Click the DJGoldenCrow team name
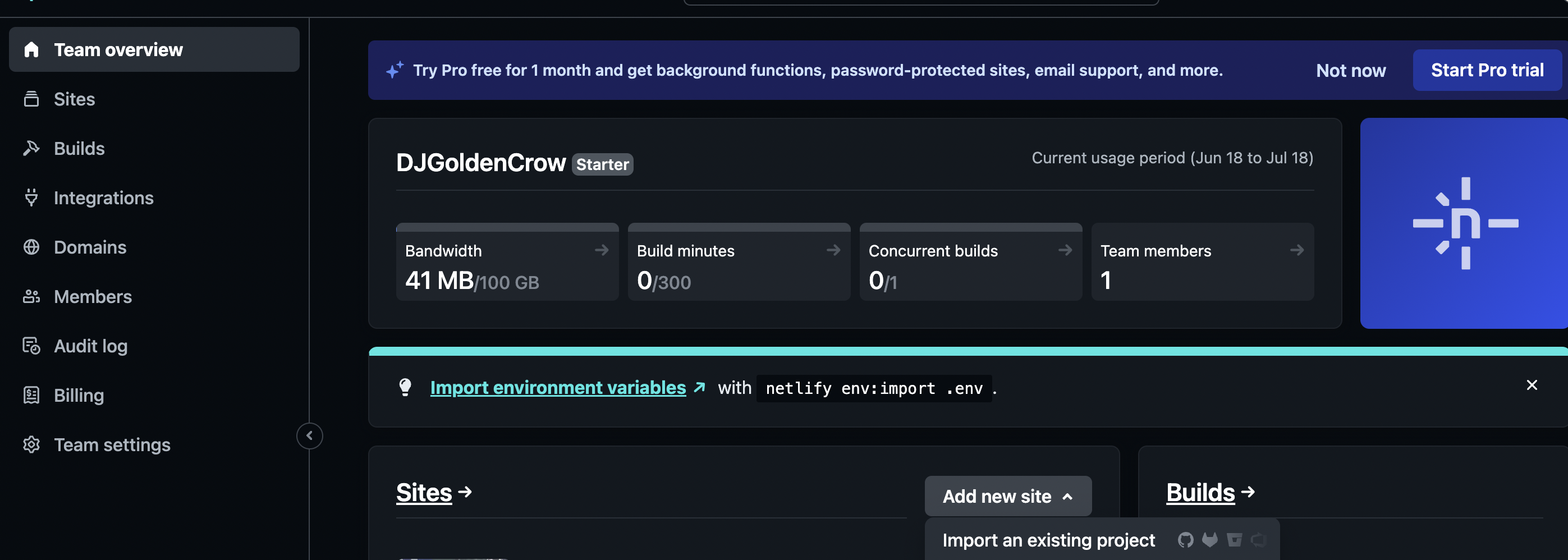1568x560 pixels. [x=481, y=163]
